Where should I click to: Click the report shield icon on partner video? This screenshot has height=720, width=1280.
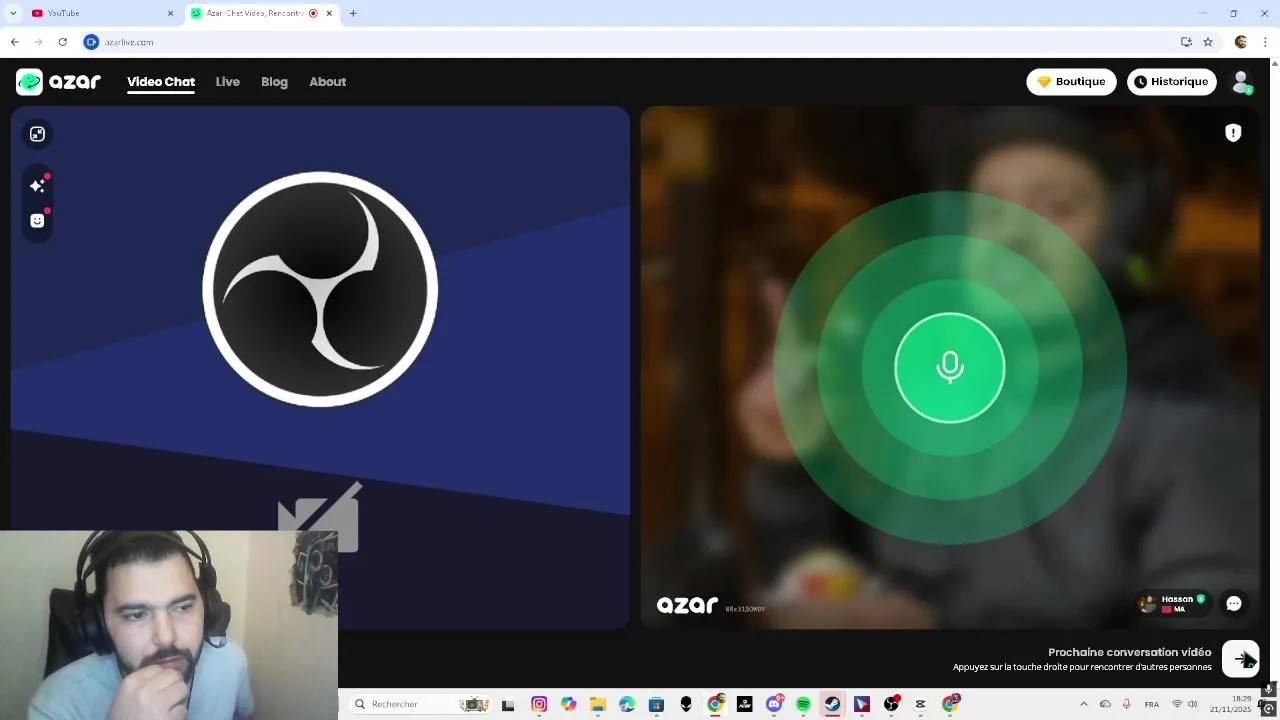pyautogui.click(x=1233, y=133)
